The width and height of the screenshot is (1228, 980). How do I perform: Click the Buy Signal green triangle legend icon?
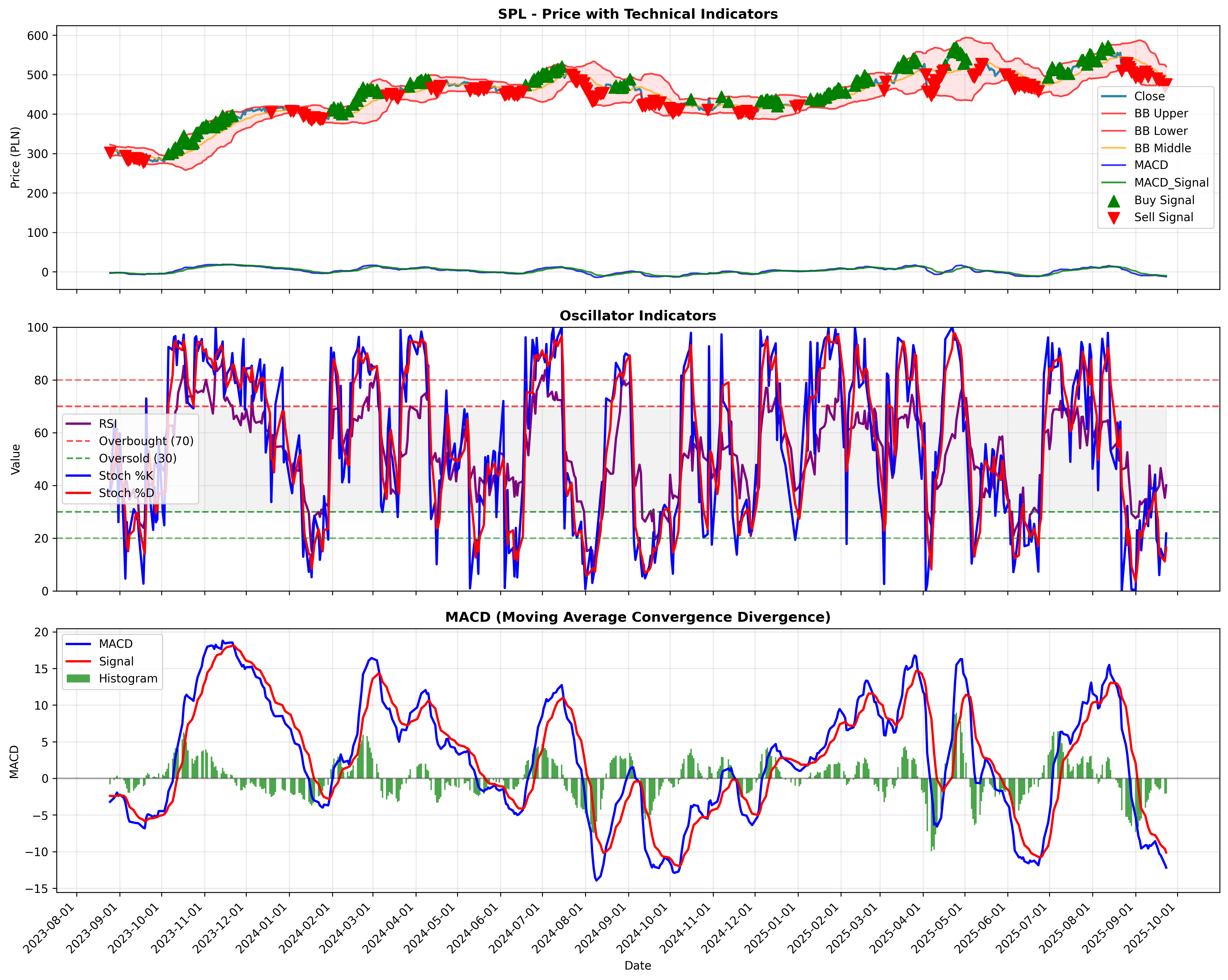tap(1113, 201)
